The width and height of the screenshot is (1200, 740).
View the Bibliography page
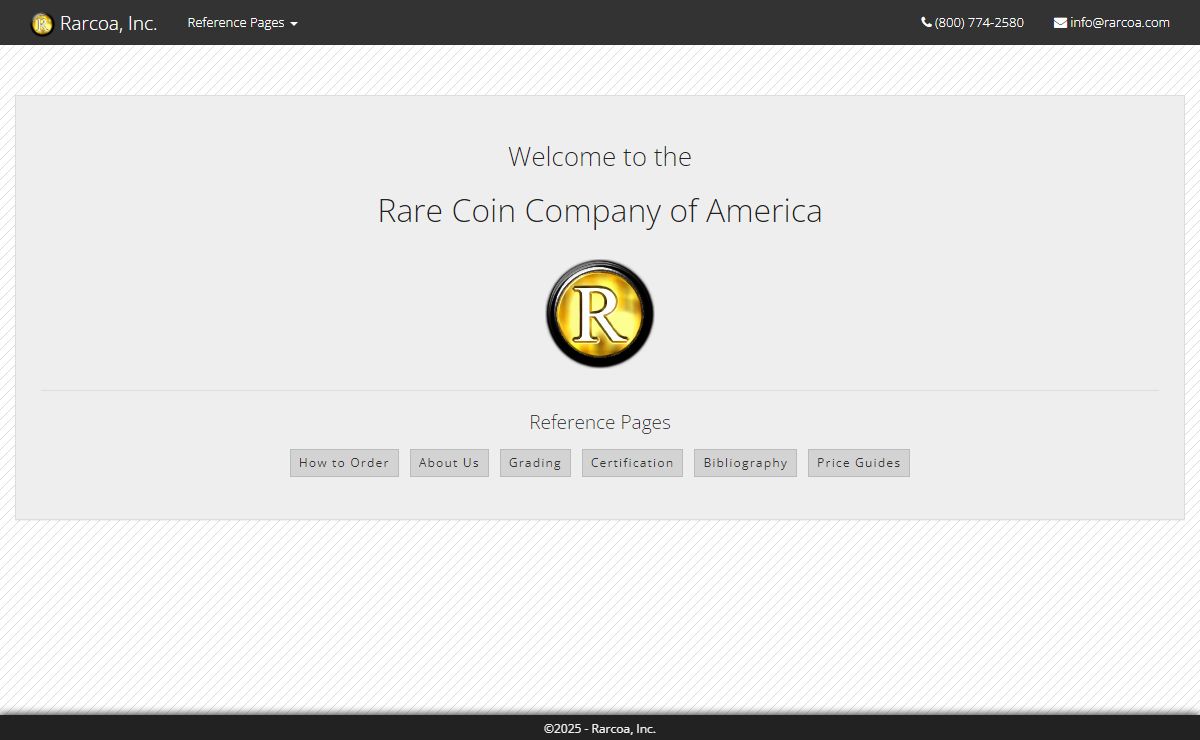click(745, 463)
